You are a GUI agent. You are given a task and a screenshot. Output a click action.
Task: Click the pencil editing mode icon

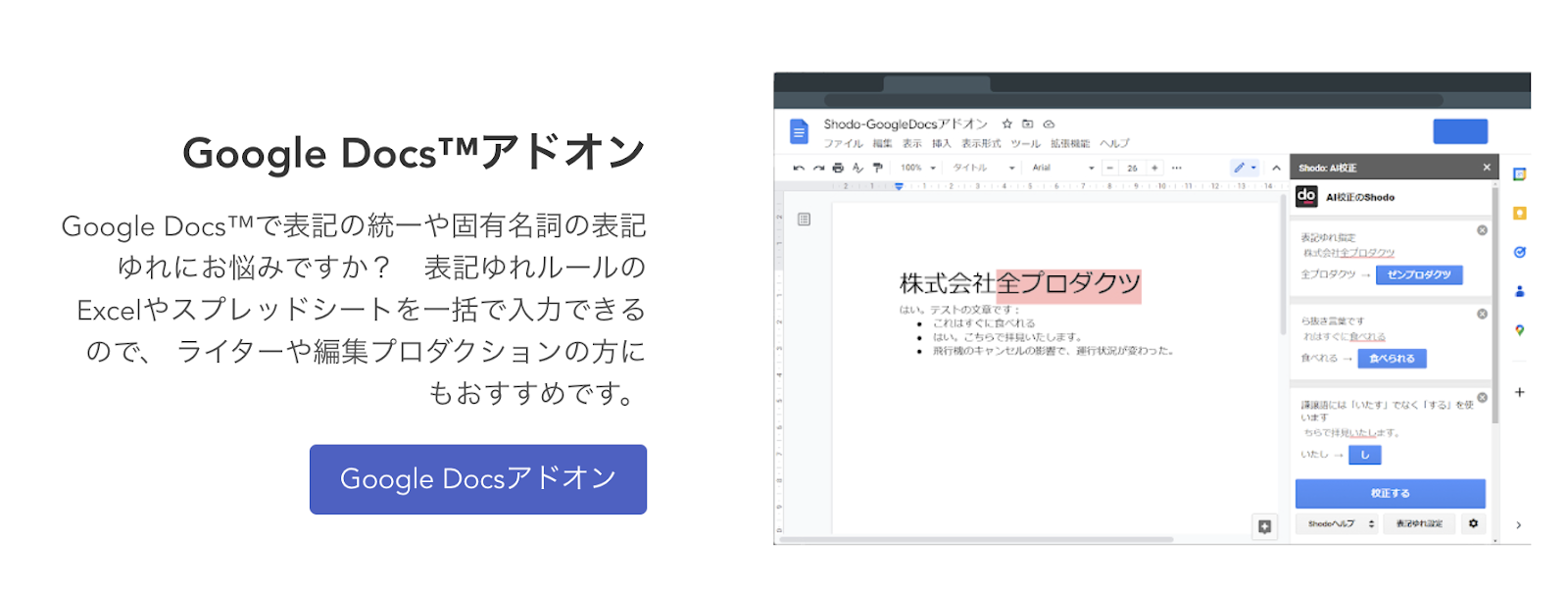click(1239, 168)
